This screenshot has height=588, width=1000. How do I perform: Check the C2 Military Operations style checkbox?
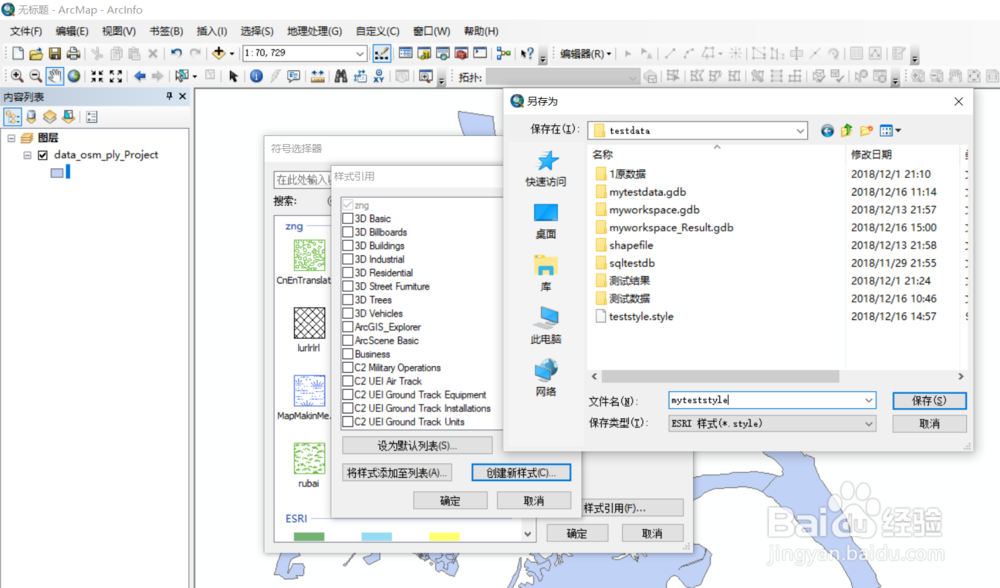[x=348, y=367]
